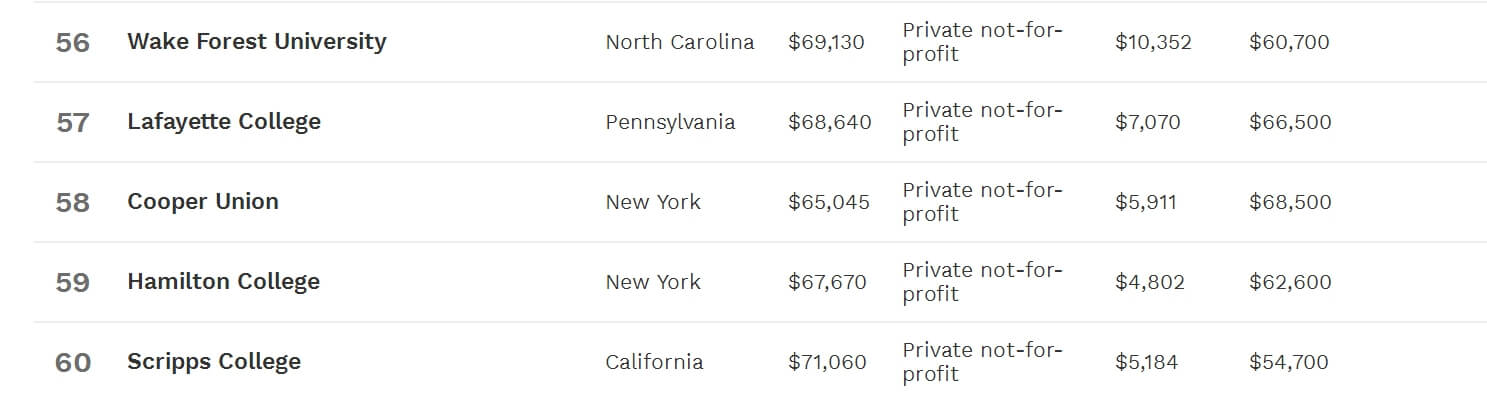Click rank number 56
The width and height of the screenshot is (1487, 400).
point(73,43)
